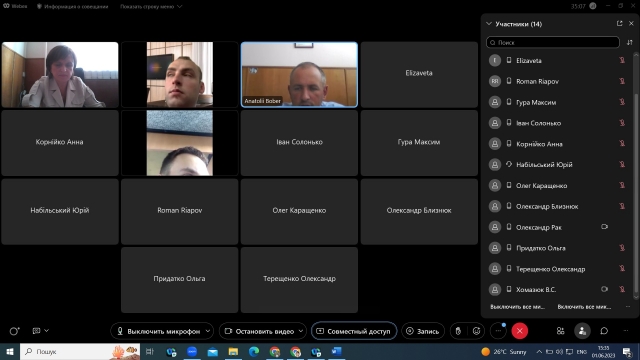Open Показать строку меню dropdown

click(151, 7)
